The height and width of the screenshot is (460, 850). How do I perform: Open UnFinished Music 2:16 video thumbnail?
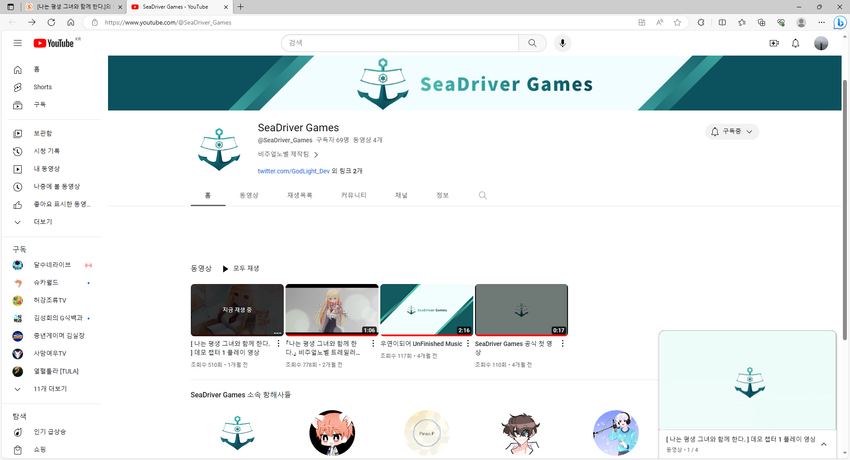tap(427, 310)
